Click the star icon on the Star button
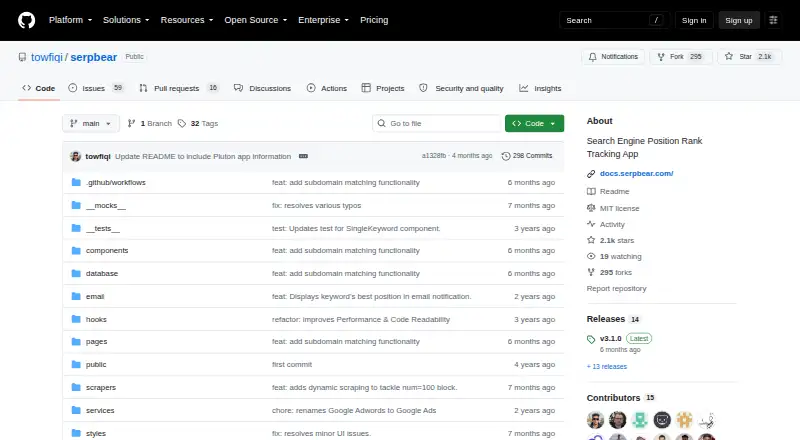 (729, 57)
